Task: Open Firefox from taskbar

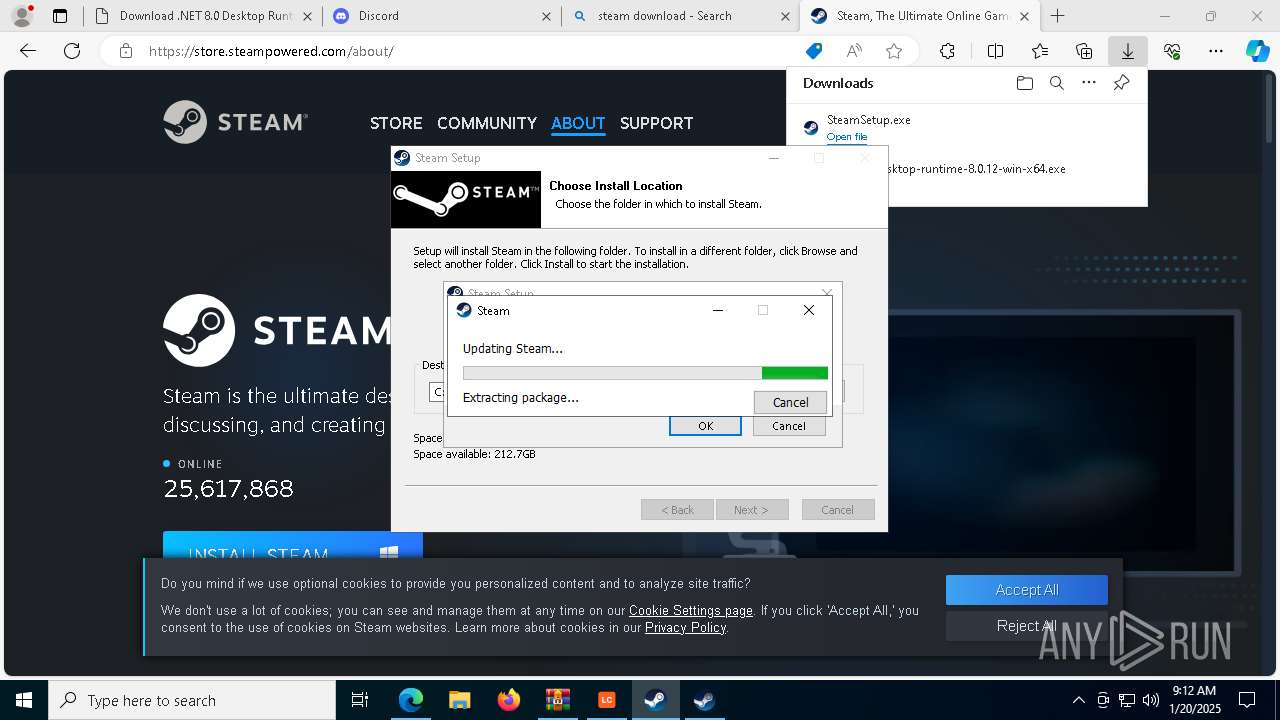Action: 508,700
